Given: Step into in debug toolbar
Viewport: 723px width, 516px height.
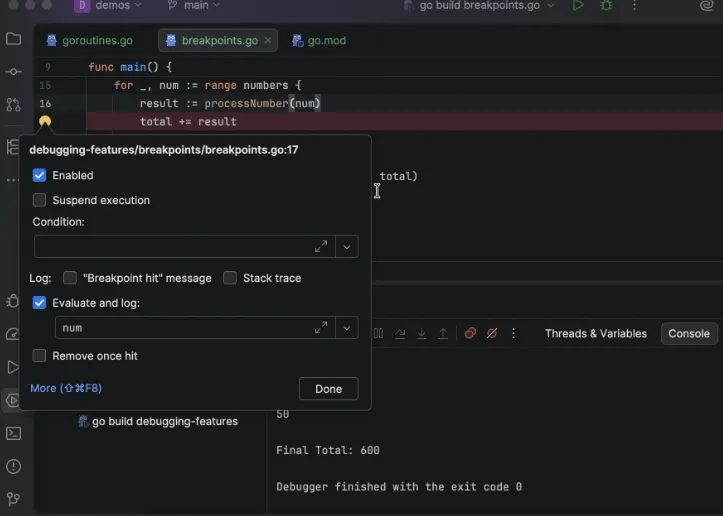Looking at the screenshot, I should tap(421, 333).
